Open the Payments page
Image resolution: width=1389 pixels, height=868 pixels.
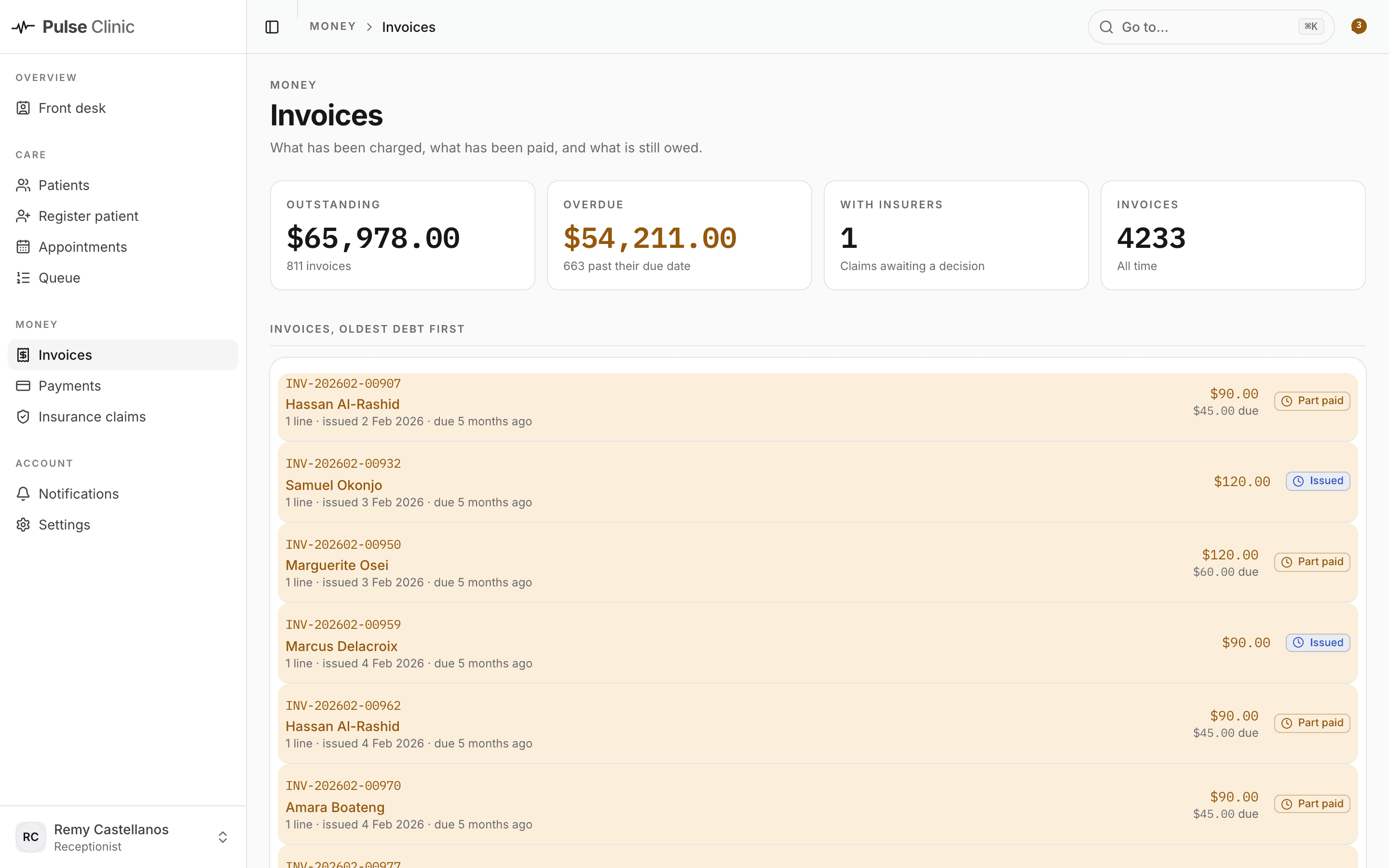pos(123,386)
